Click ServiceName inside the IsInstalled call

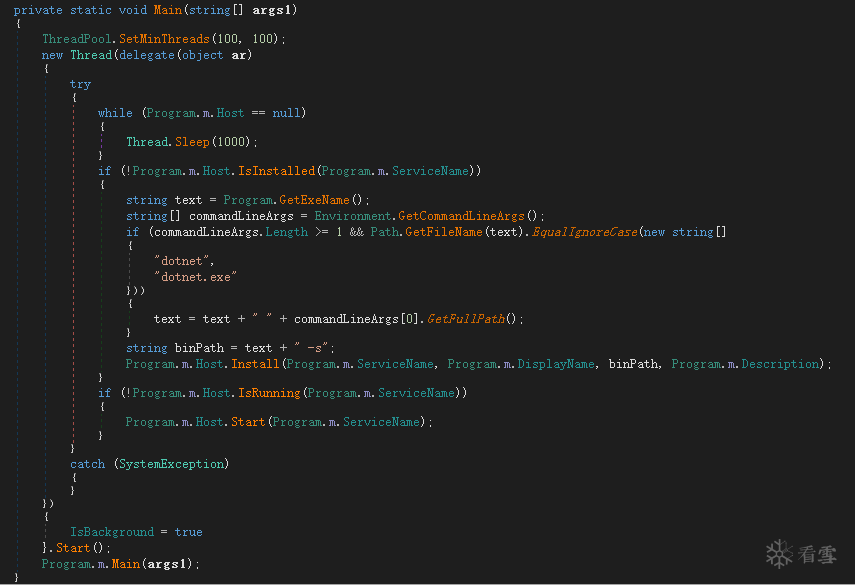point(430,171)
